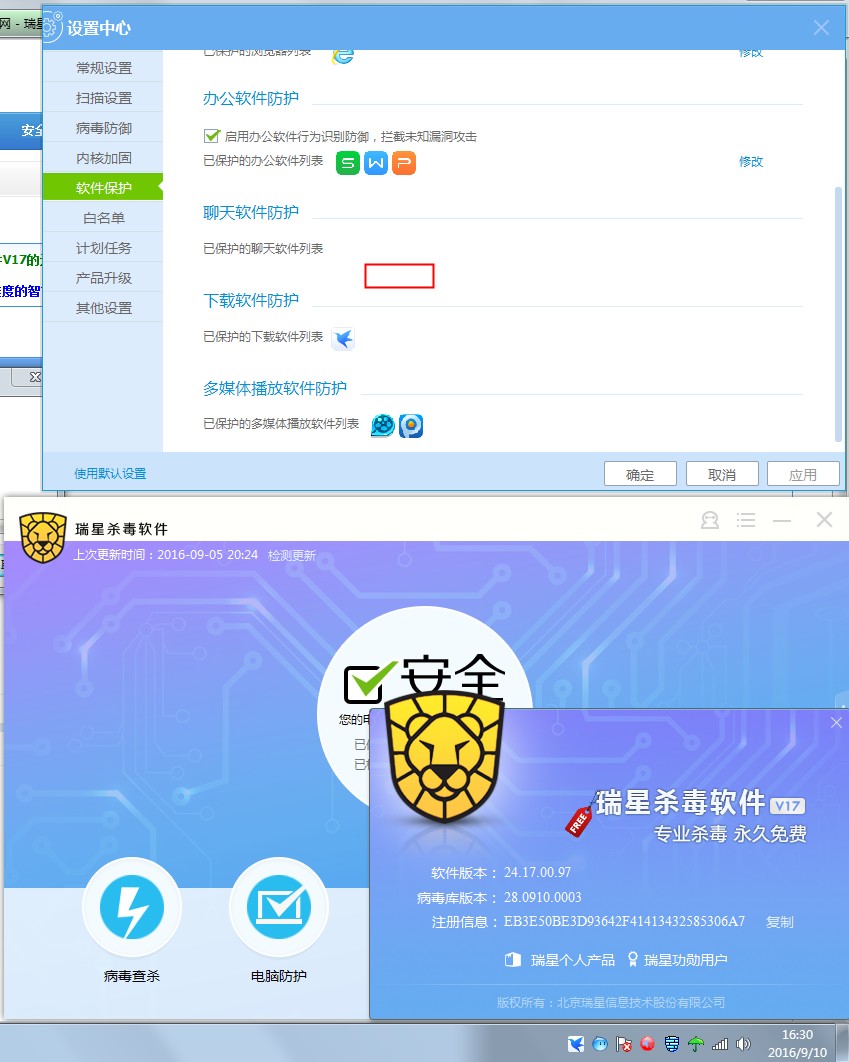Click the Virus Scan lightning bolt icon
The width and height of the screenshot is (849, 1062).
tap(132, 908)
